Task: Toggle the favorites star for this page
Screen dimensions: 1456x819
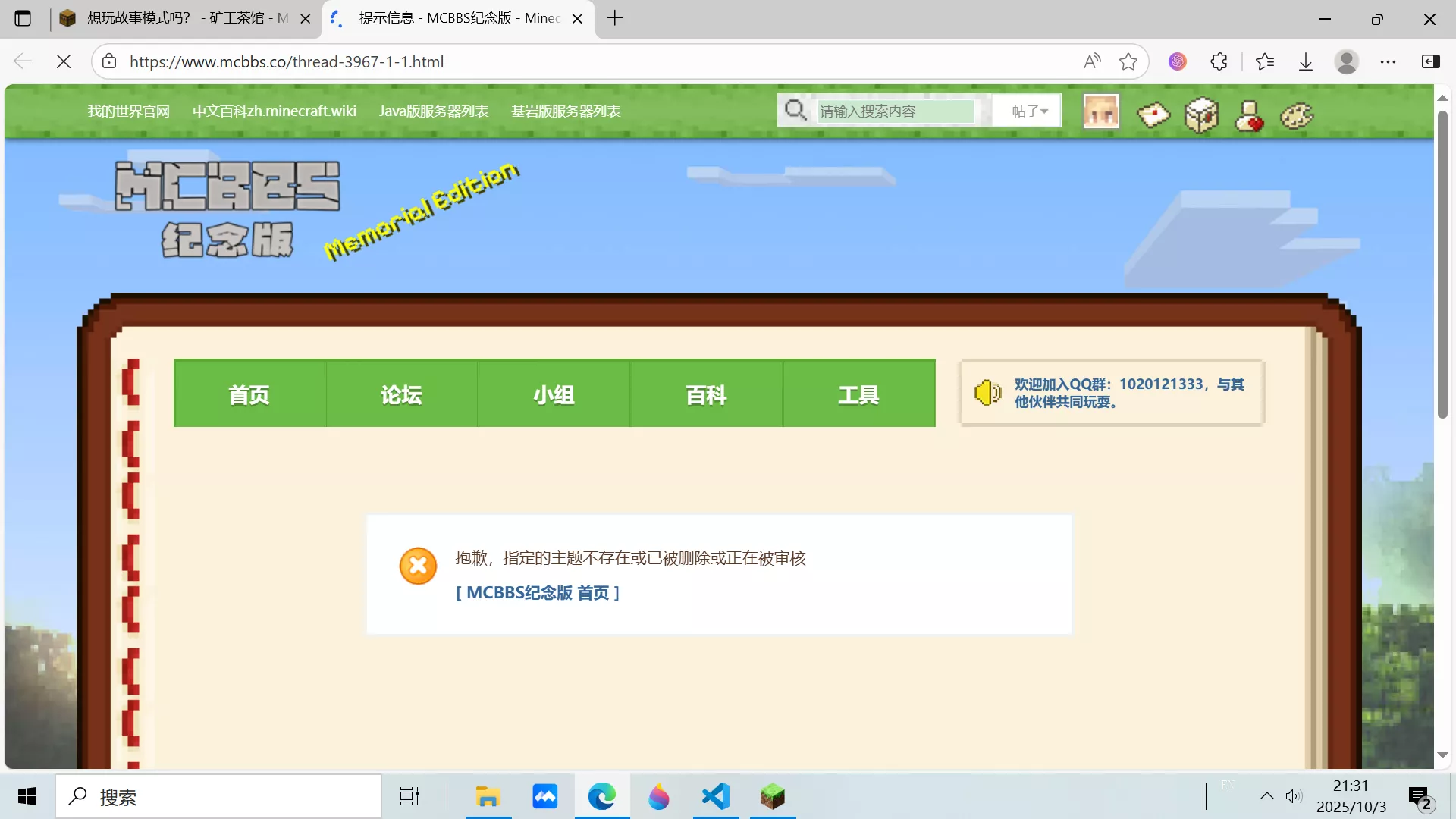Action: (x=1129, y=61)
